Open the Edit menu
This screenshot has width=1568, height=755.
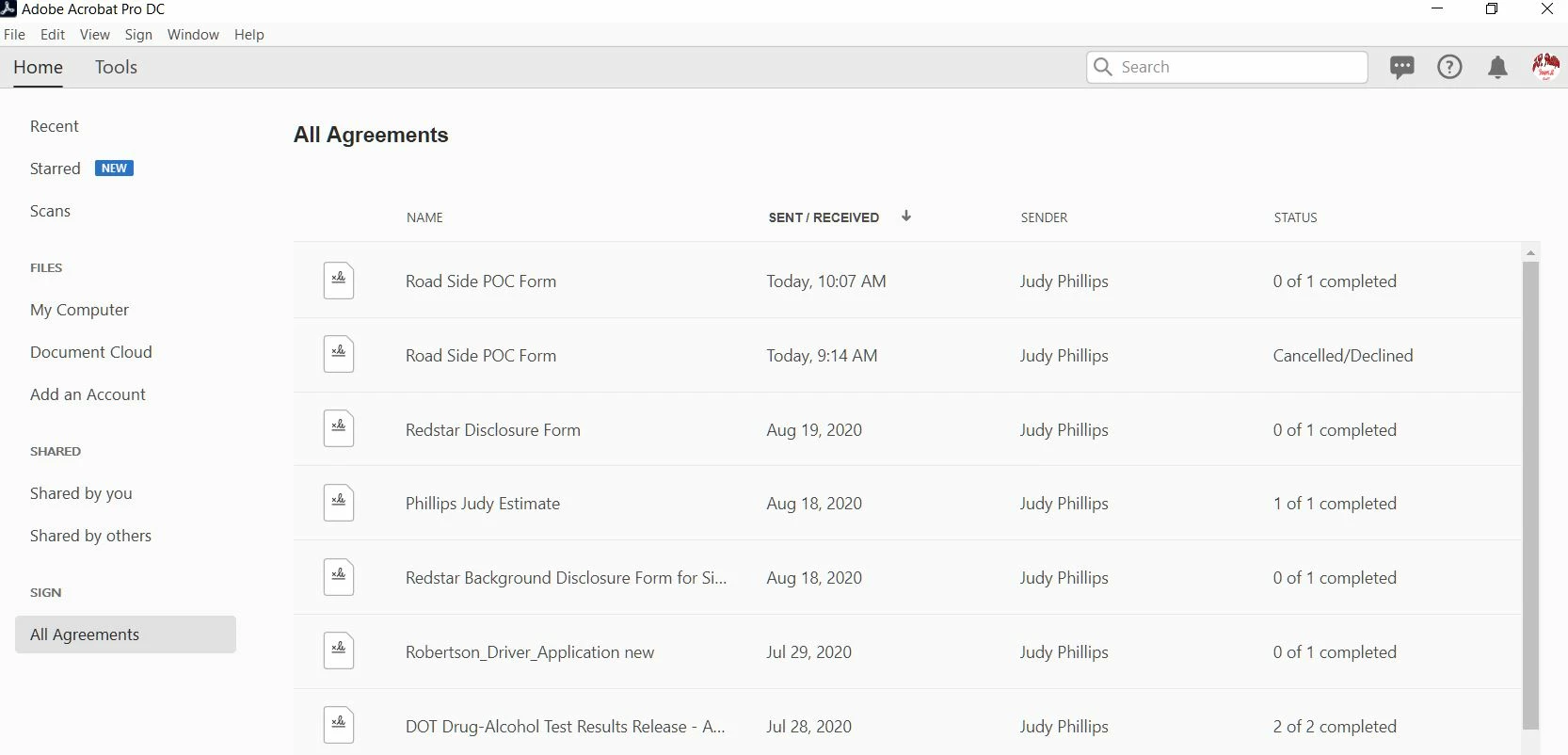pos(53,35)
